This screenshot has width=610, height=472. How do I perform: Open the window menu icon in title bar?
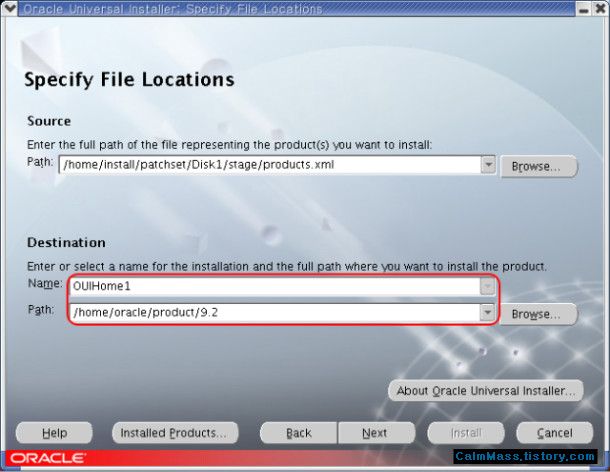coord(9,8)
